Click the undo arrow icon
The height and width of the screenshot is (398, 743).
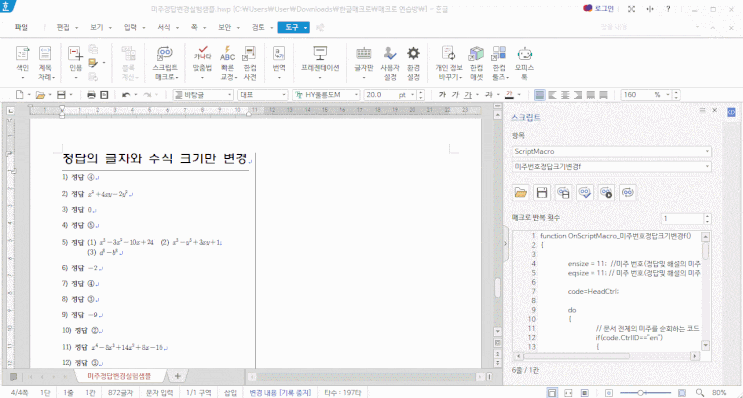pos(126,95)
